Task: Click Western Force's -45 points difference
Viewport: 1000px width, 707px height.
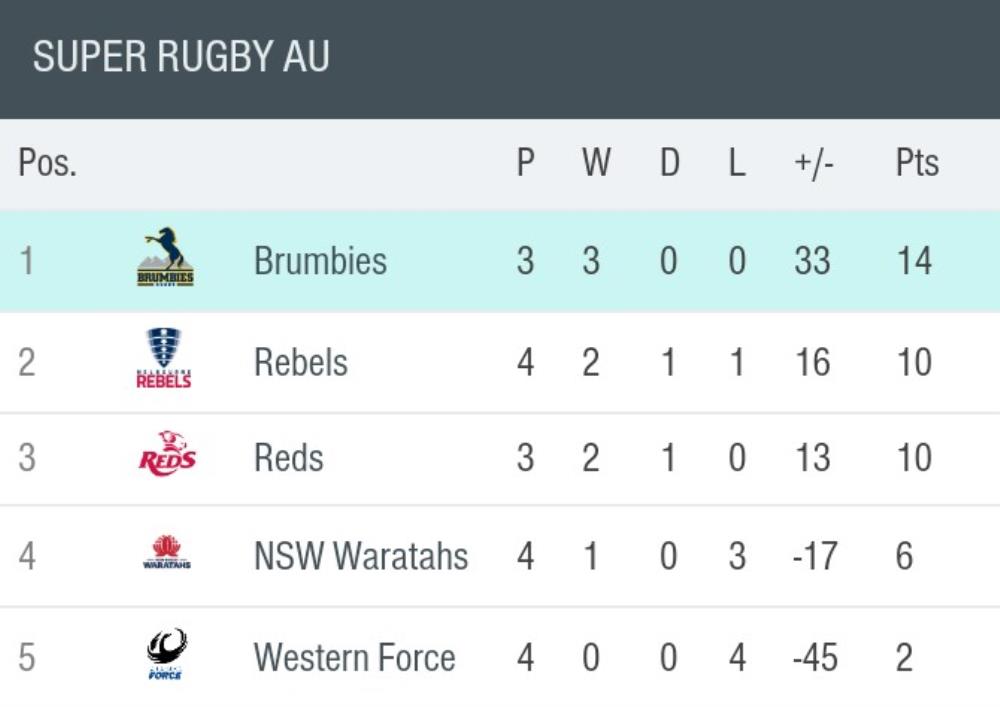Action: coord(814,658)
